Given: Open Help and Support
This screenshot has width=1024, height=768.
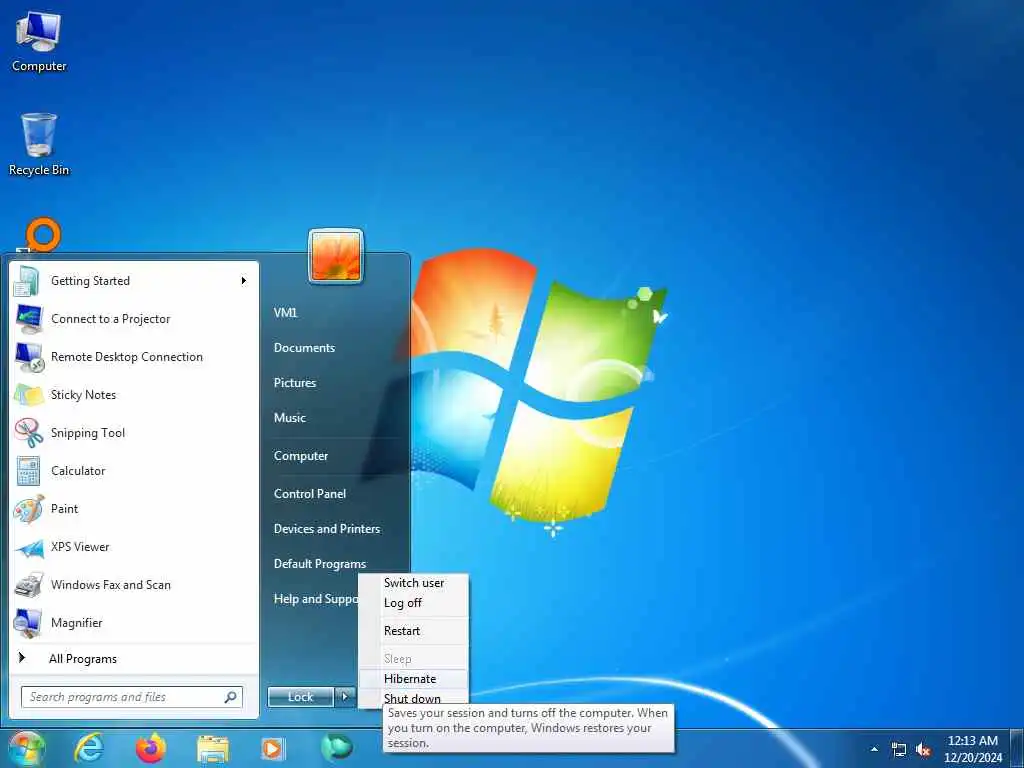Looking at the screenshot, I should (x=315, y=599).
